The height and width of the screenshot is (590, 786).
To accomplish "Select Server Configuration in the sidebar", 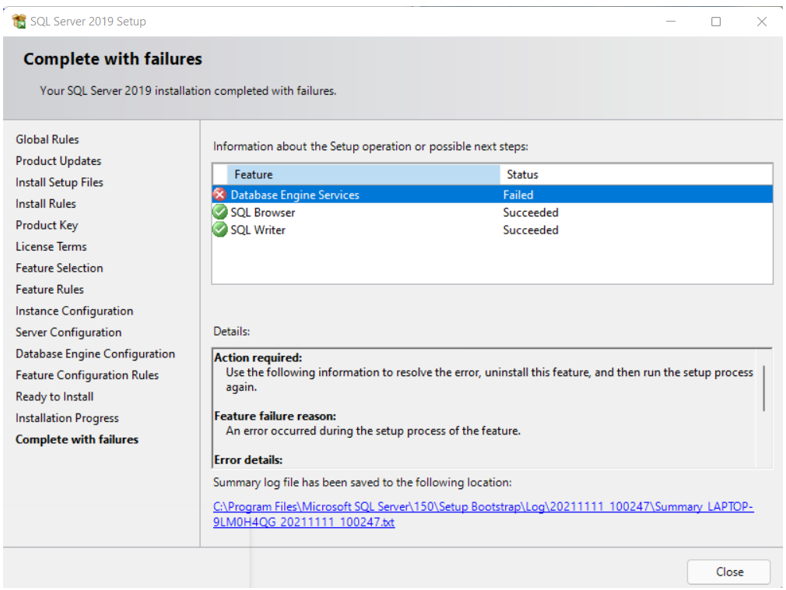I will pyautogui.click(x=68, y=332).
